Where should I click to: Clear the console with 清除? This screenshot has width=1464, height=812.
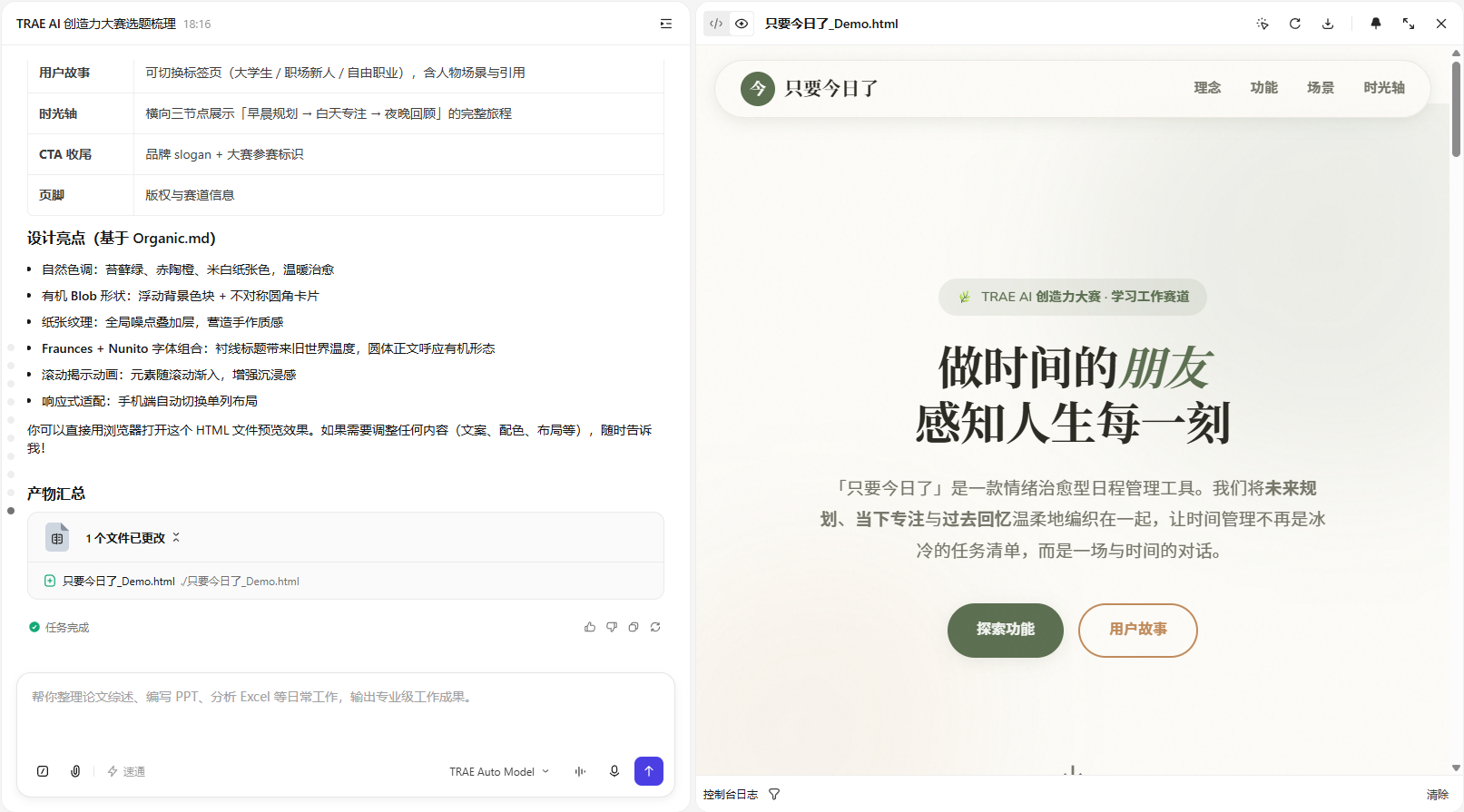click(1438, 794)
